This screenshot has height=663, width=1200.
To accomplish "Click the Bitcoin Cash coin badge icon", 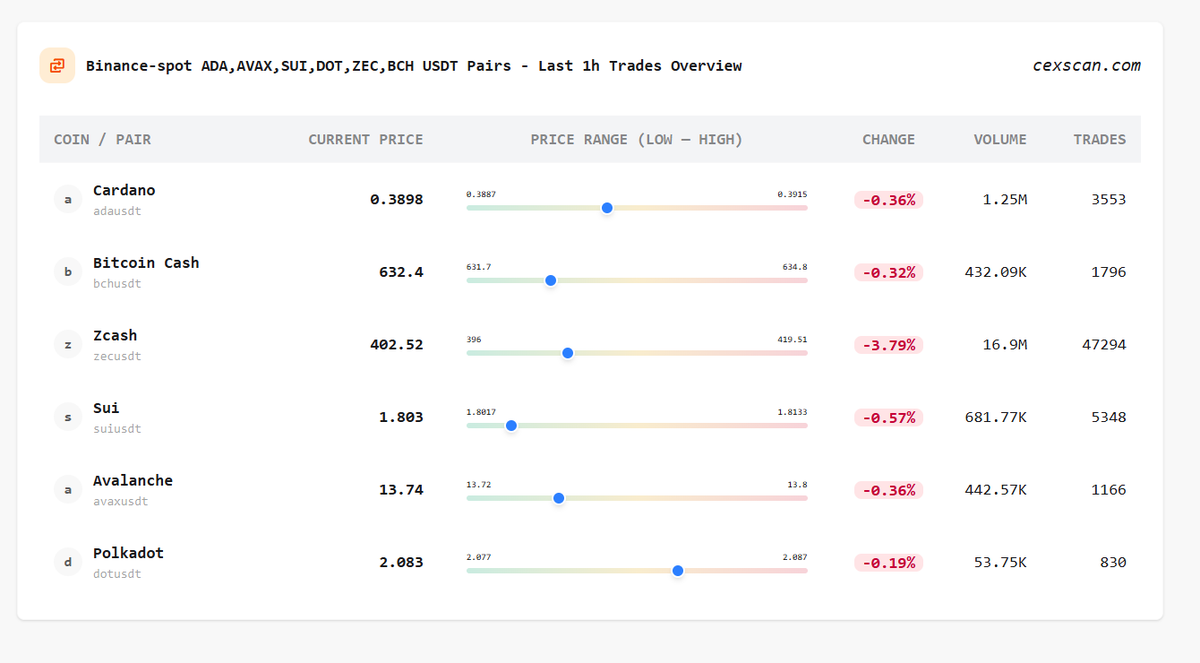I will point(68,271).
